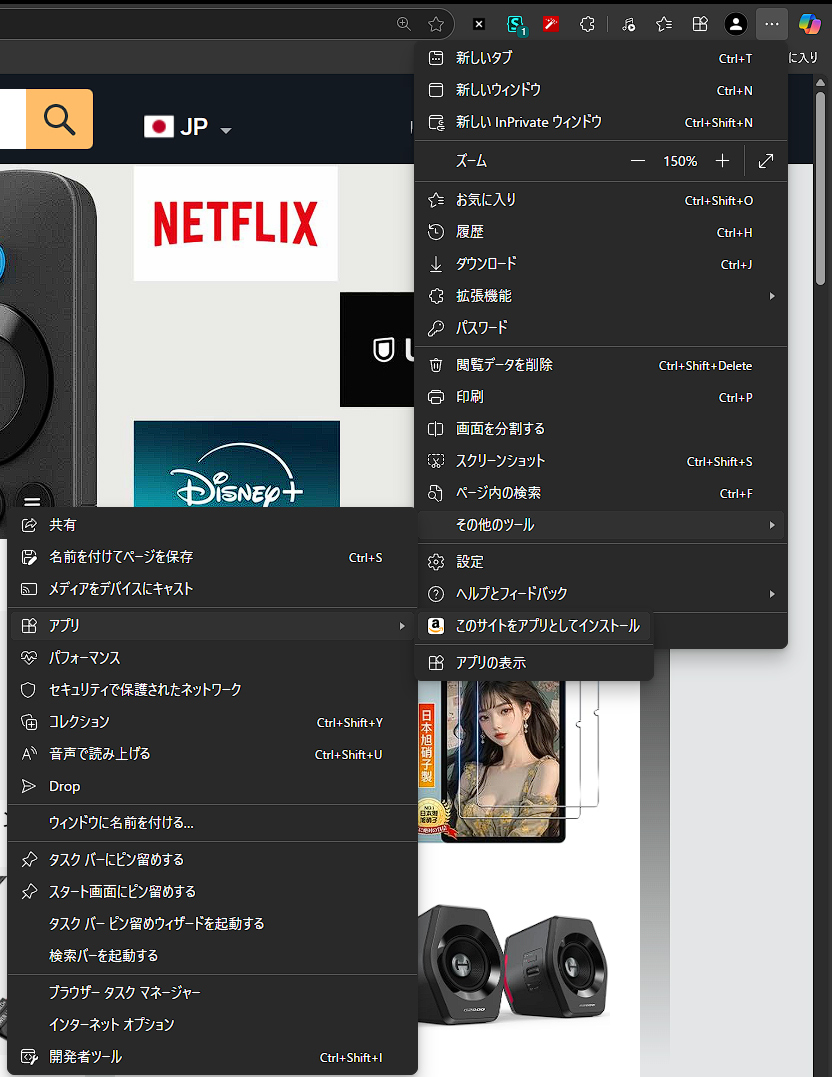
Task: Select アプリの表示 in the submenu
Action: [490, 663]
